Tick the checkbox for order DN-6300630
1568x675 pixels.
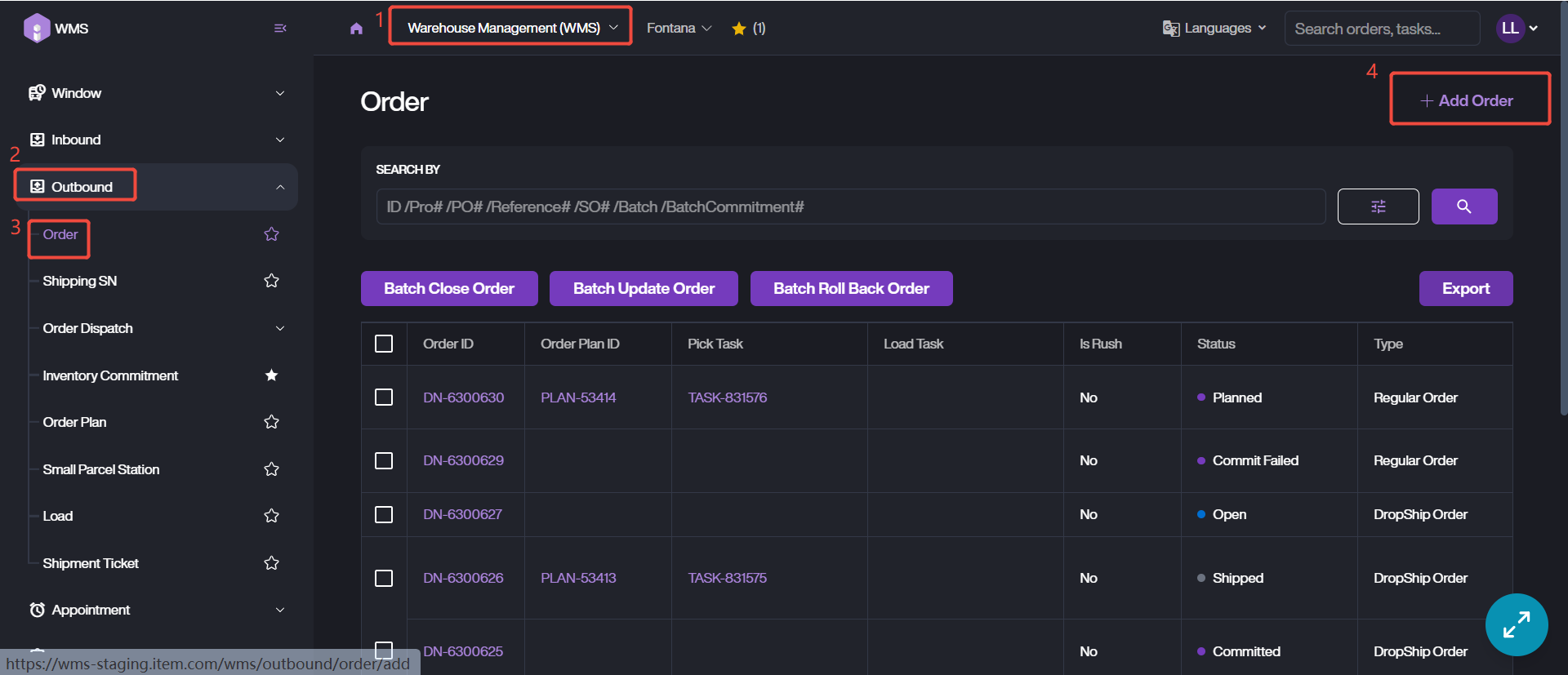point(384,397)
